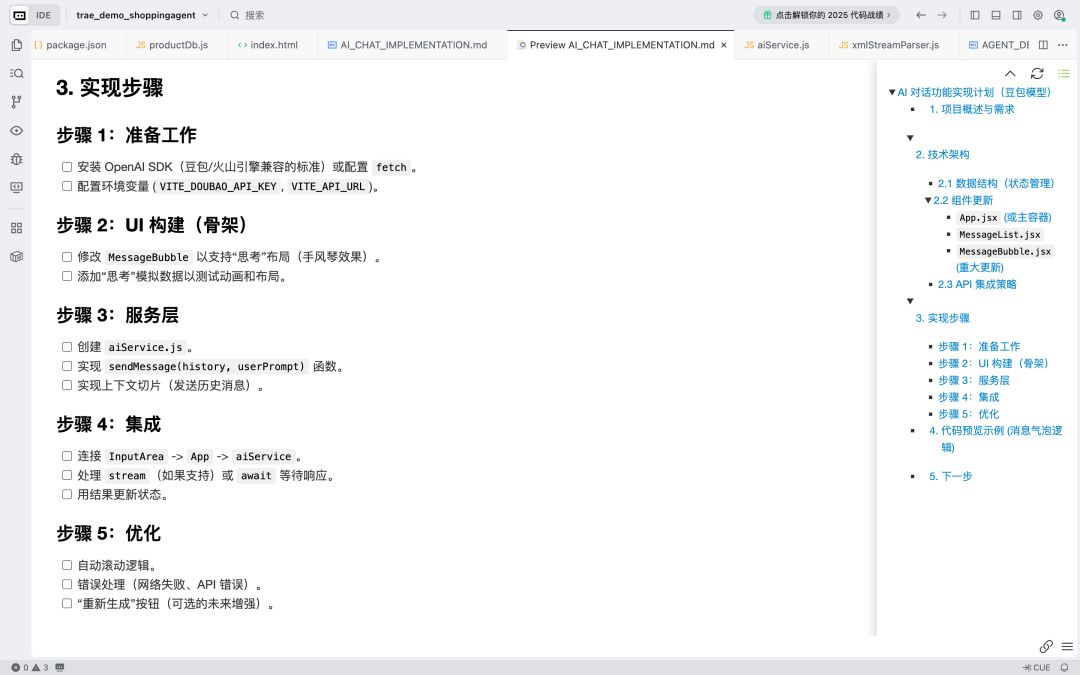Collapse the triangle above 2. 技术架构
Viewport: 1080px width, 675px height.
coord(910,138)
